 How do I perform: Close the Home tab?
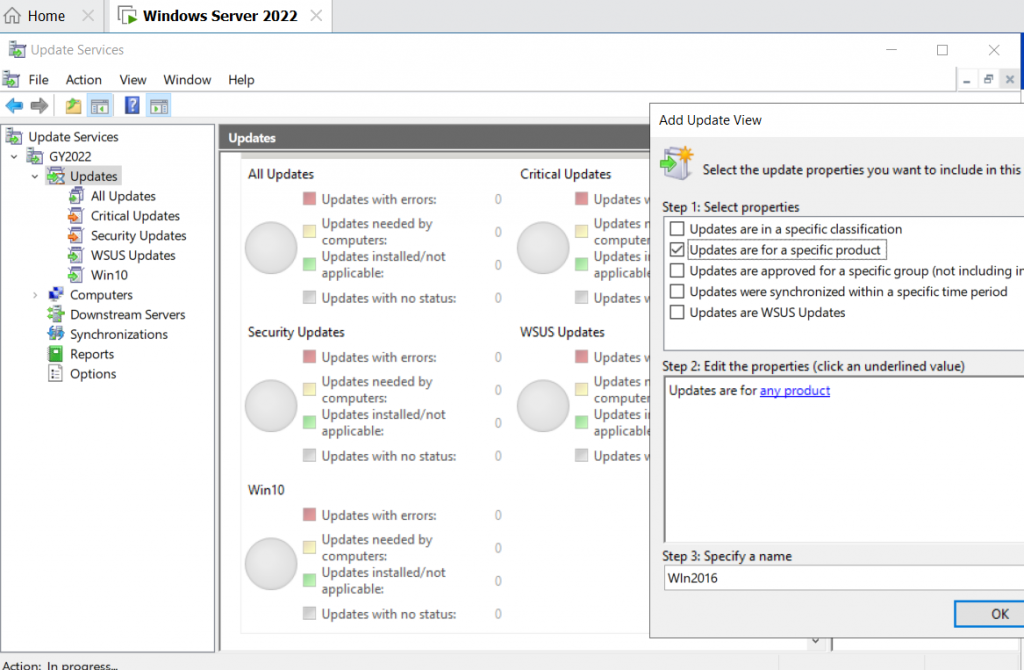[x=88, y=16]
